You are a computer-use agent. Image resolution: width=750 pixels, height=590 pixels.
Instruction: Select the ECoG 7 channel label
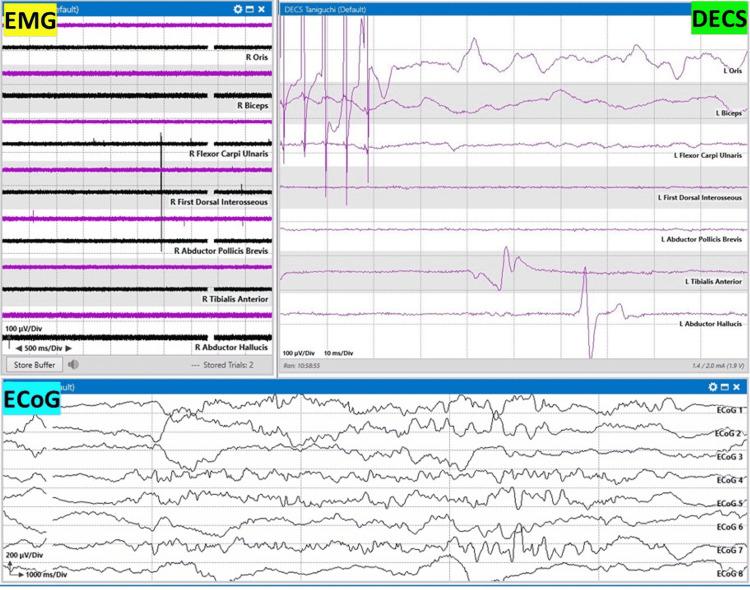(728, 550)
